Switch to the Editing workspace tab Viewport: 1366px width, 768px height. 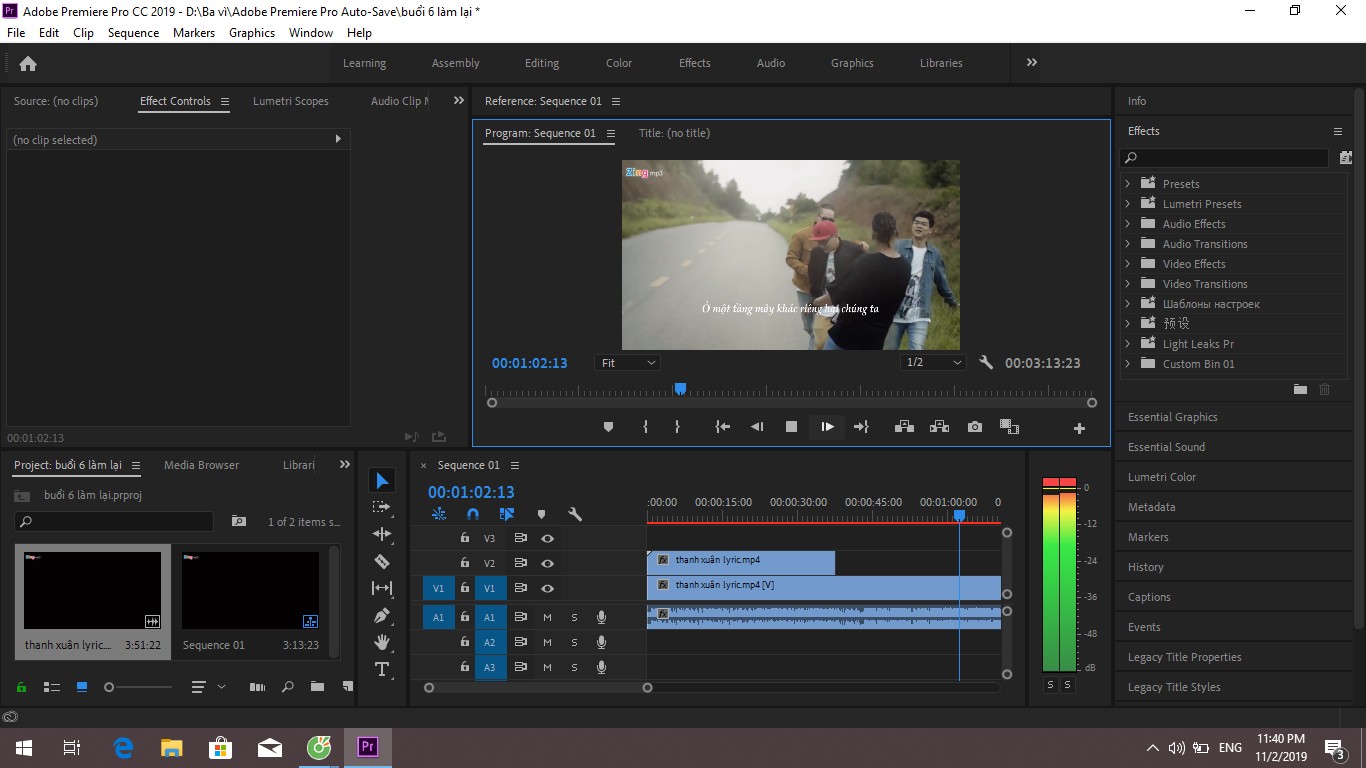(542, 63)
